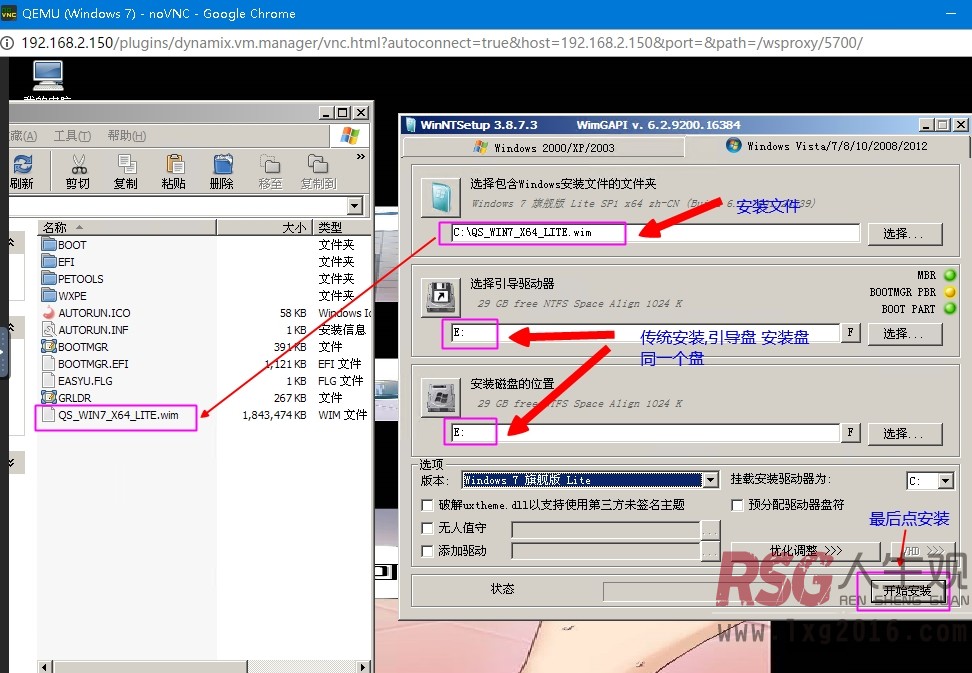This screenshot has height=673, width=972.
Task: Select the GRLDR file
Action: click(66, 398)
